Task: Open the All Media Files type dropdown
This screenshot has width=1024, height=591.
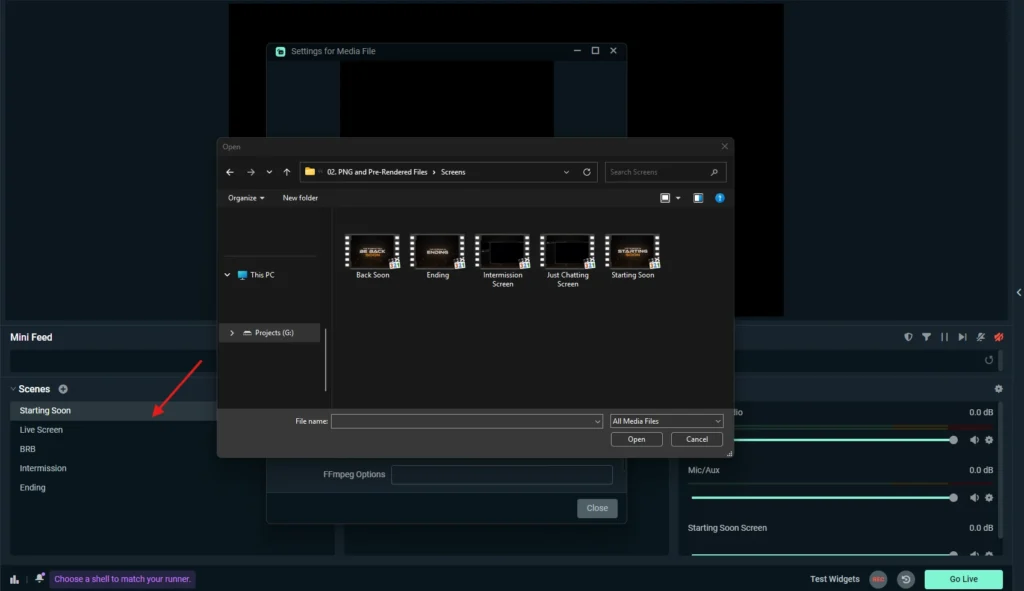Action: pyautogui.click(x=666, y=420)
